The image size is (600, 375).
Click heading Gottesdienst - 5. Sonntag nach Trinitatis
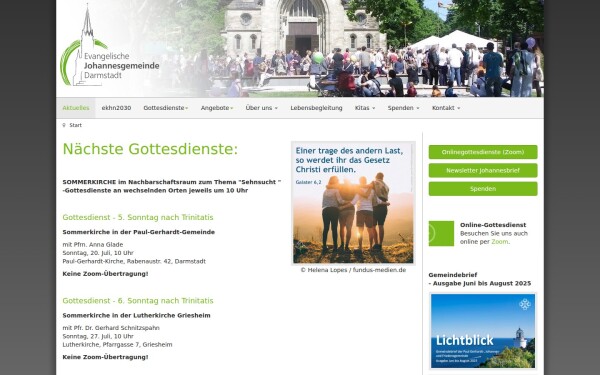point(138,217)
